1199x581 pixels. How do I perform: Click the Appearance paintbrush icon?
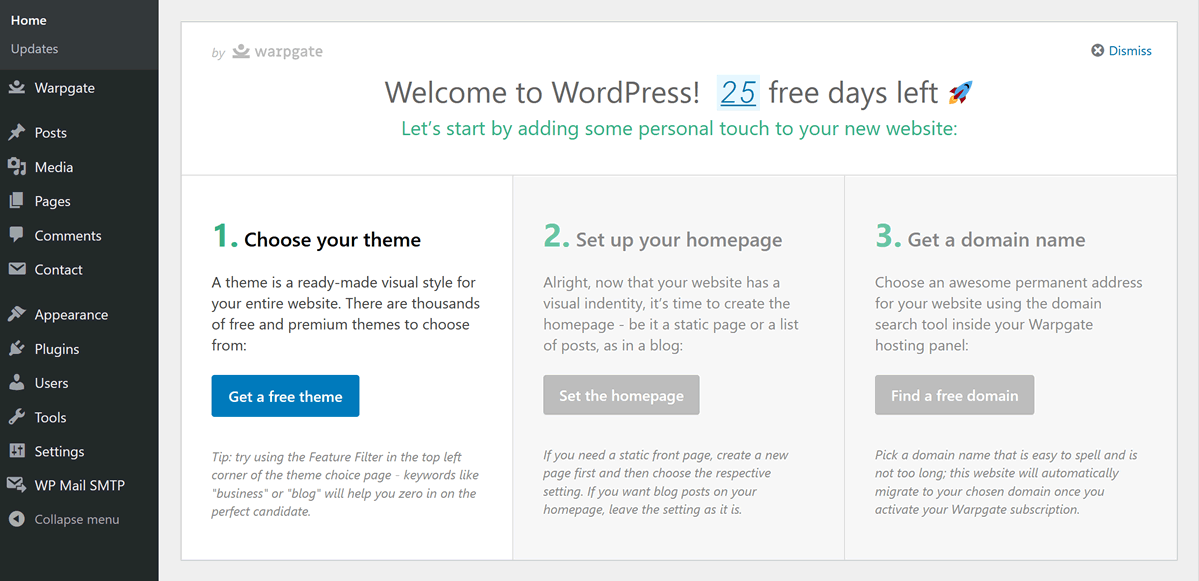(16, 314)
